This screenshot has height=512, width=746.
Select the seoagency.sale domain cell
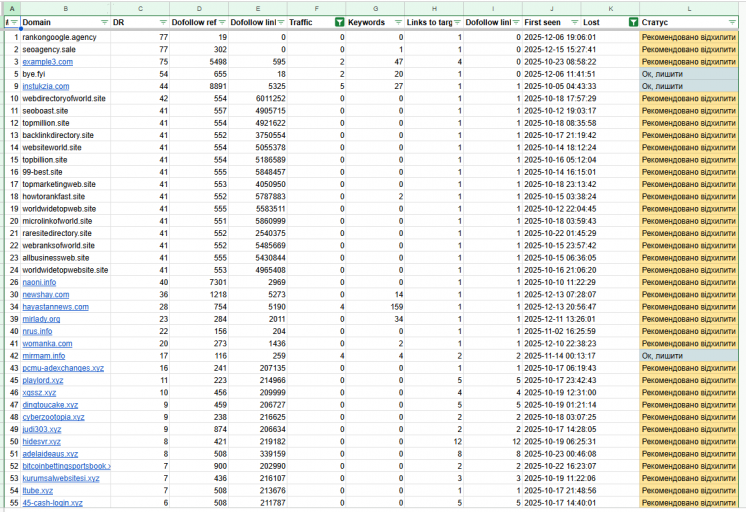[x=66, y=49]
